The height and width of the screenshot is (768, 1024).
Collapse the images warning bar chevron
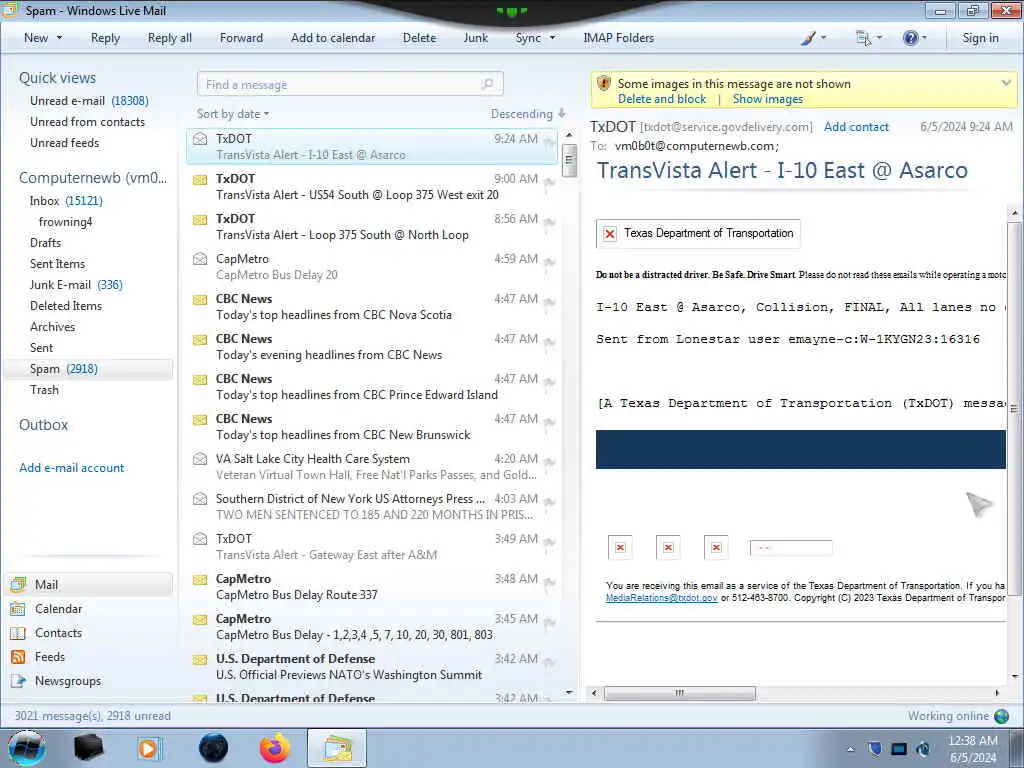[1006, 83]
